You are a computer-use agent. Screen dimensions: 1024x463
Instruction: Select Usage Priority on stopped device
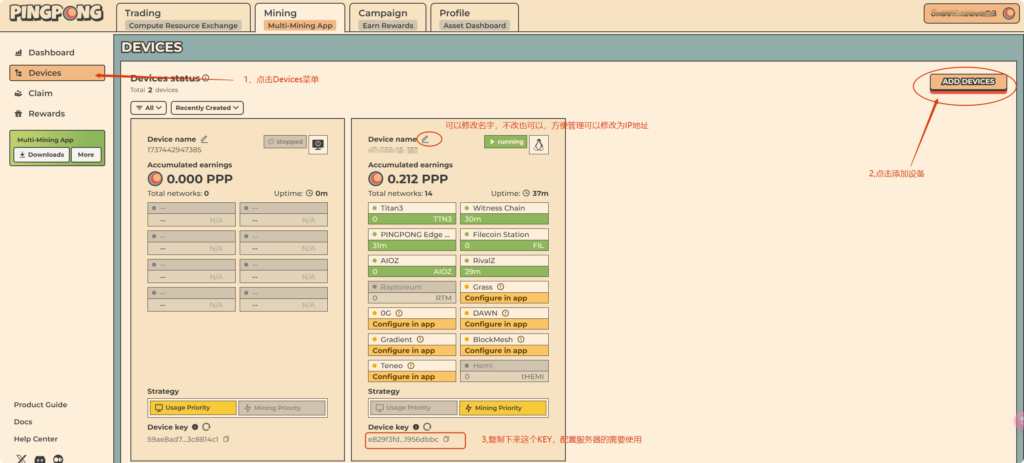point(193,407)
